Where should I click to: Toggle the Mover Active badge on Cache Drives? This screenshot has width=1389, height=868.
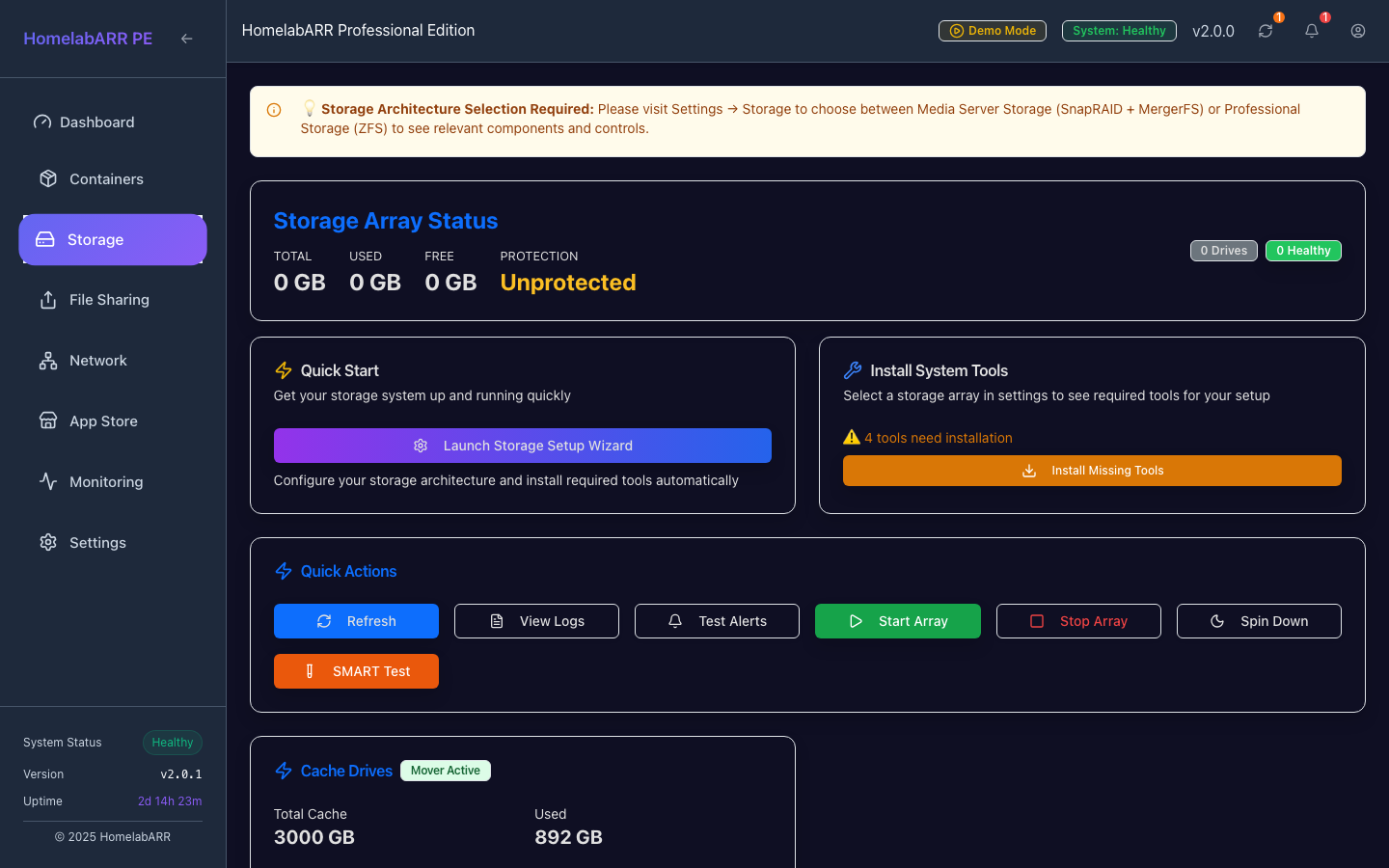coord(445,771)
